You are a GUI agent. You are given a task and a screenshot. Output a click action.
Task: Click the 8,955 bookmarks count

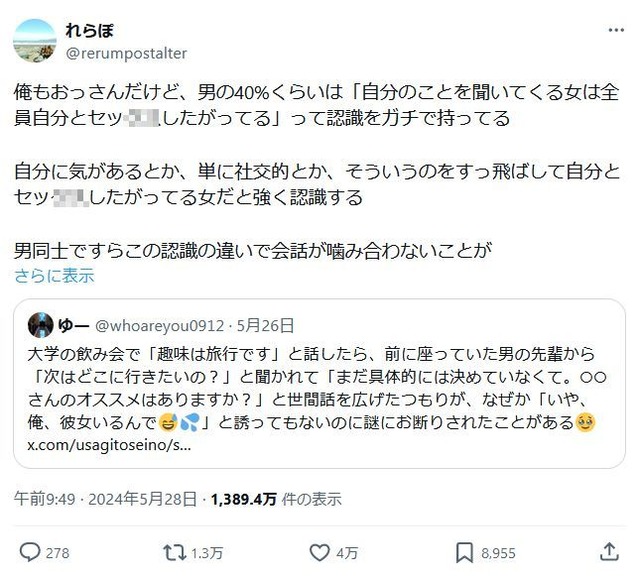498,552
